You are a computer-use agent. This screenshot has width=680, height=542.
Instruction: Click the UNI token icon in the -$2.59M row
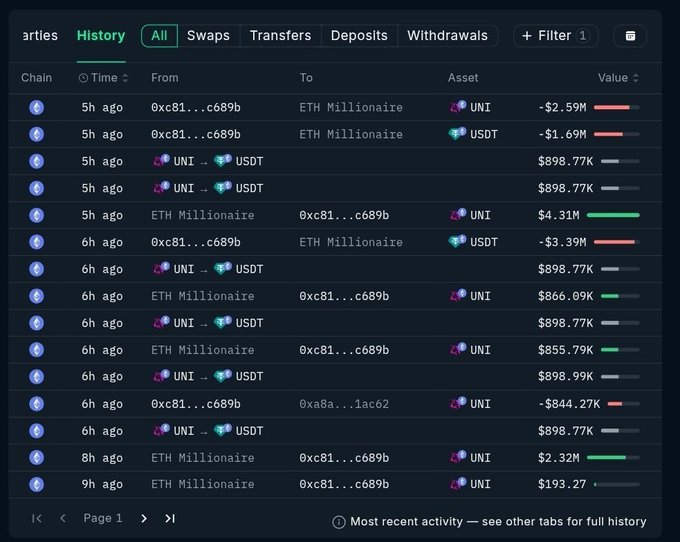click(458, 107)
